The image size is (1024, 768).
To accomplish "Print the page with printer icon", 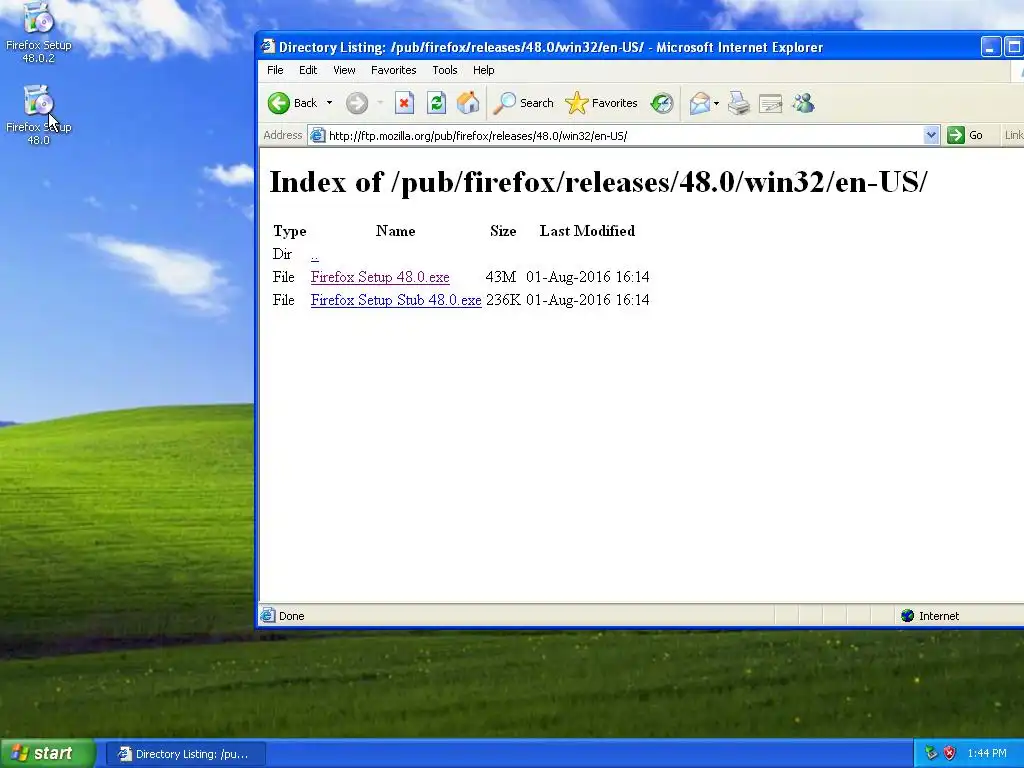I will (x=739, y=103).
